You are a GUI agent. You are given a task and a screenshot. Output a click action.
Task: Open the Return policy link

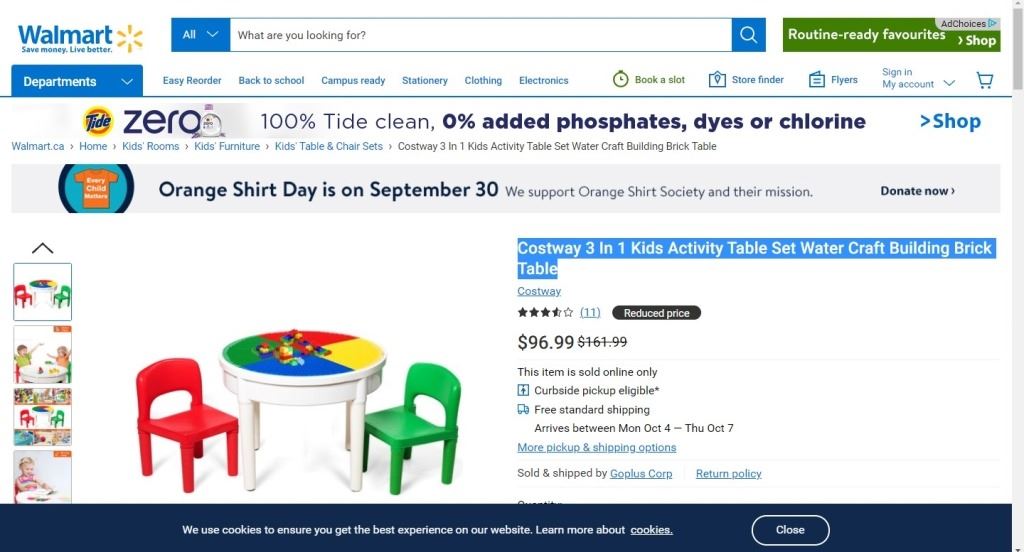click(x=728, y=474)
